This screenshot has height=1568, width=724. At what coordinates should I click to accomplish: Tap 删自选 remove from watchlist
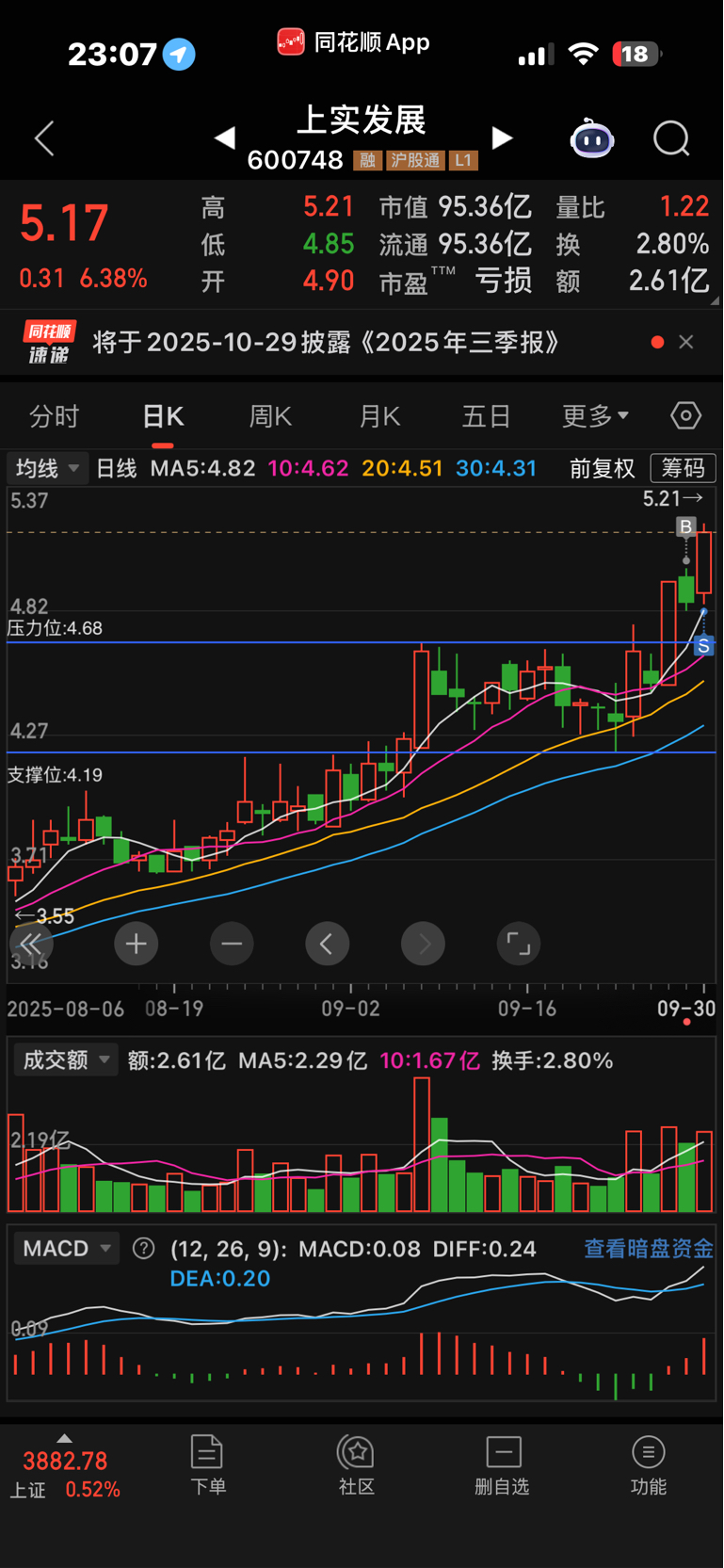503,1465
